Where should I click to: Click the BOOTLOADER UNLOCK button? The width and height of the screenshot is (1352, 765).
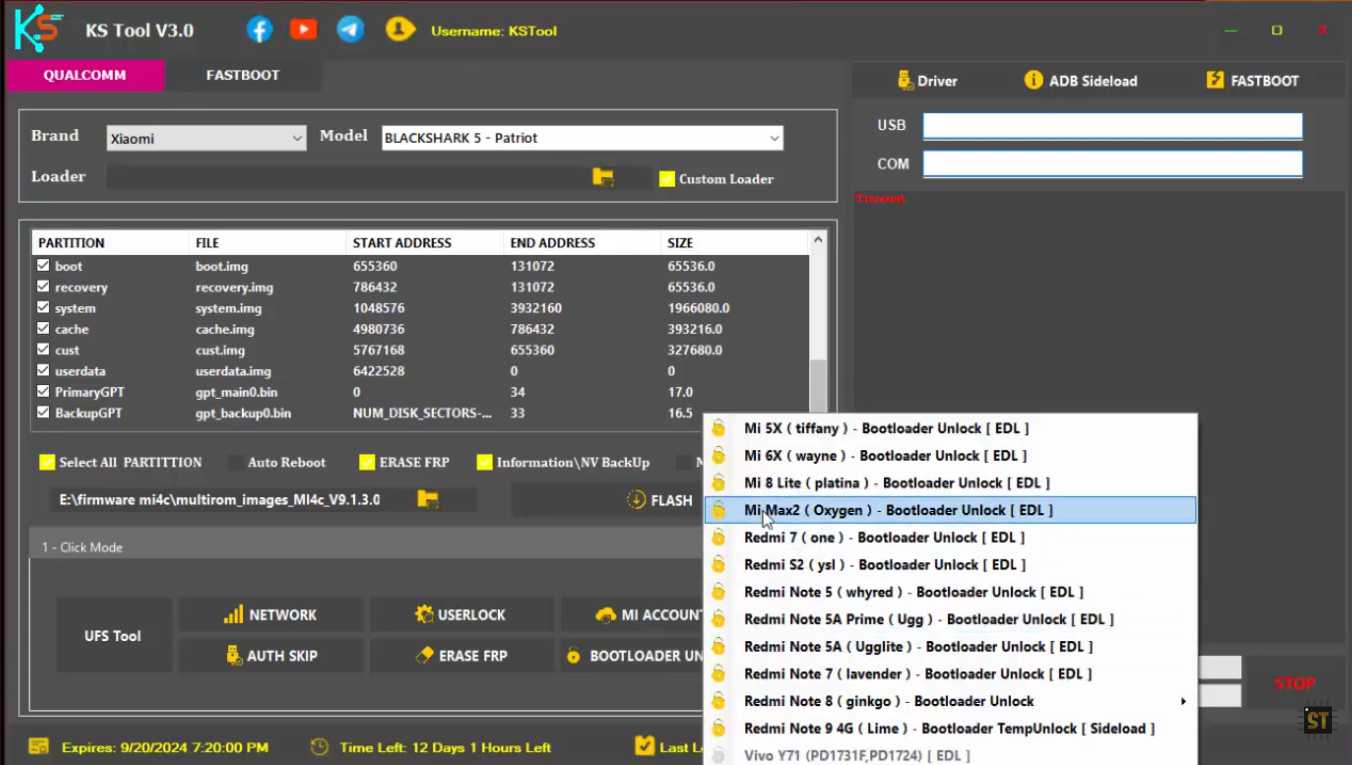click(634, 656)
